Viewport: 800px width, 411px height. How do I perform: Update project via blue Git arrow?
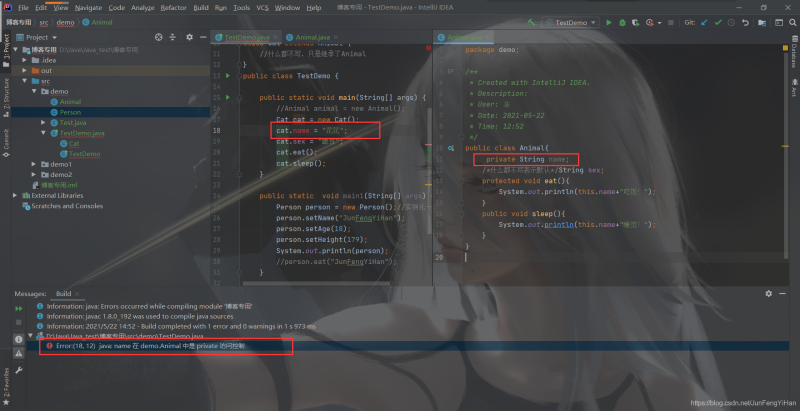tap(705, 22)
